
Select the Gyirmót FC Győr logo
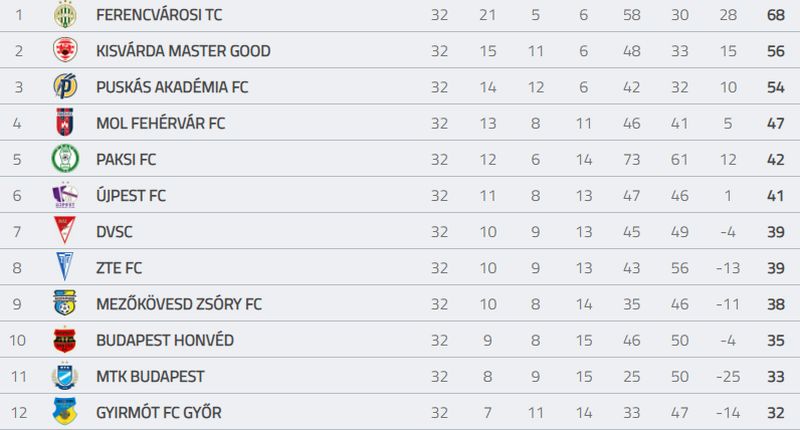pos(65,411)
